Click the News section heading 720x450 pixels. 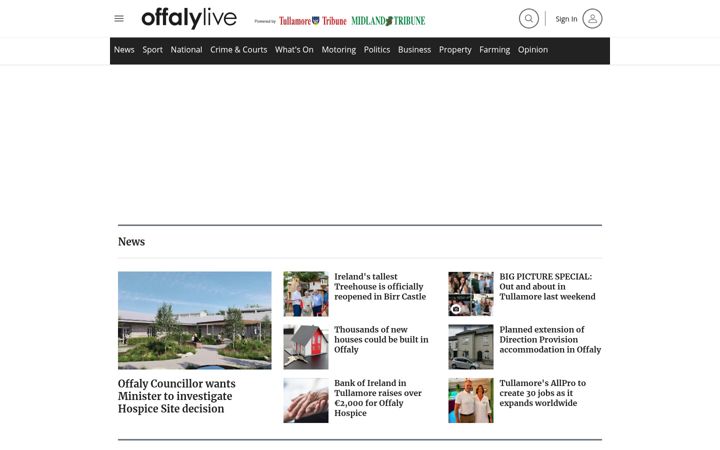tap(131, 242)
